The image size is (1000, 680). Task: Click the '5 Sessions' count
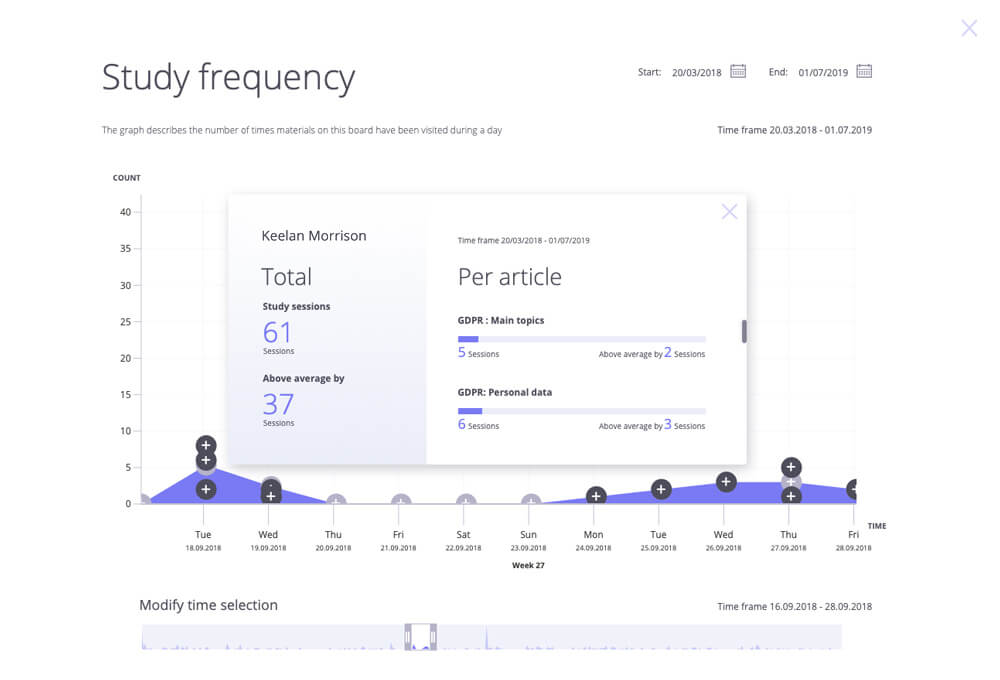[478, 353]
